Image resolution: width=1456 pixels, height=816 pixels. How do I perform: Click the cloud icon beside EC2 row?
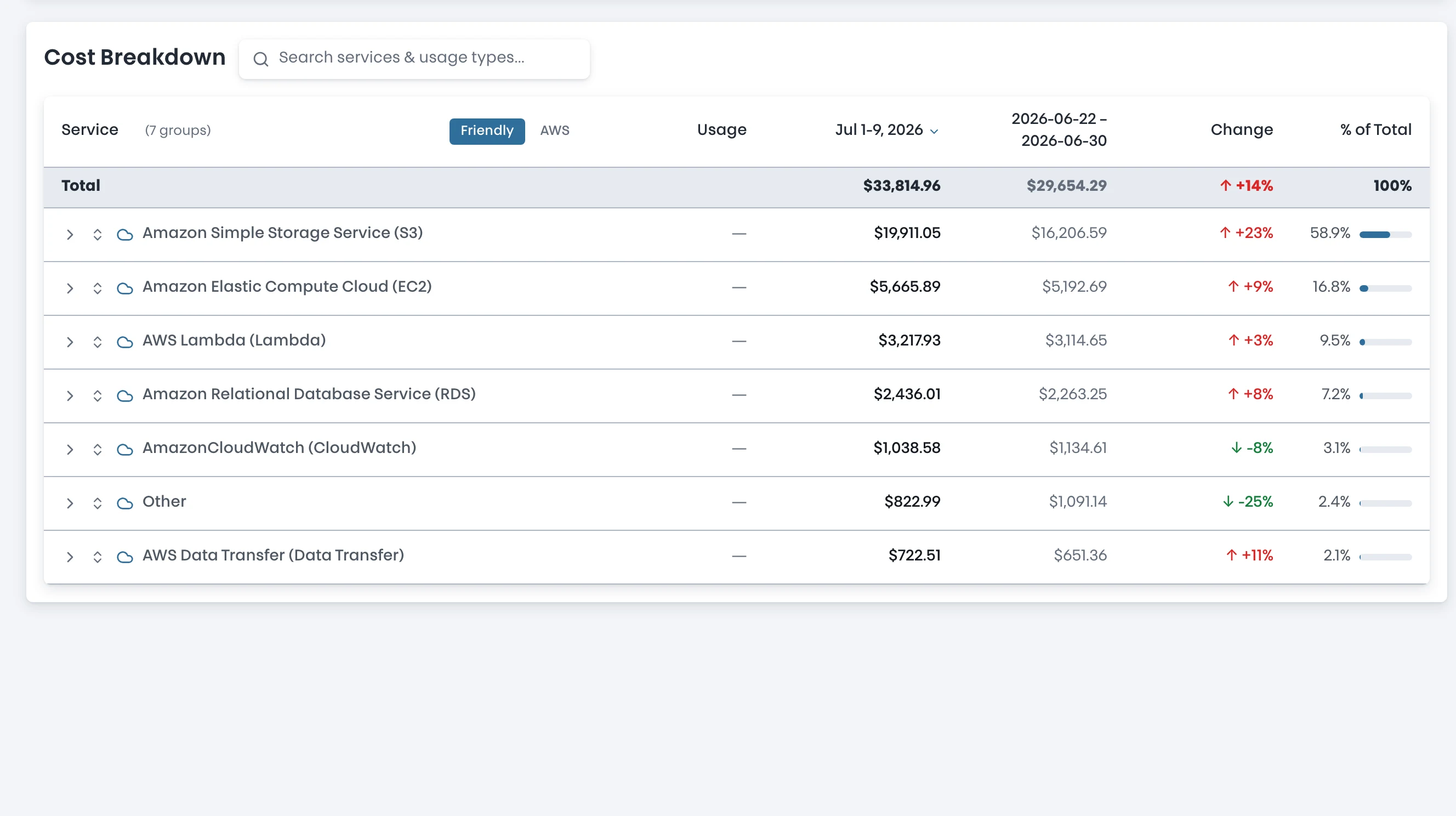click(125, 288)
